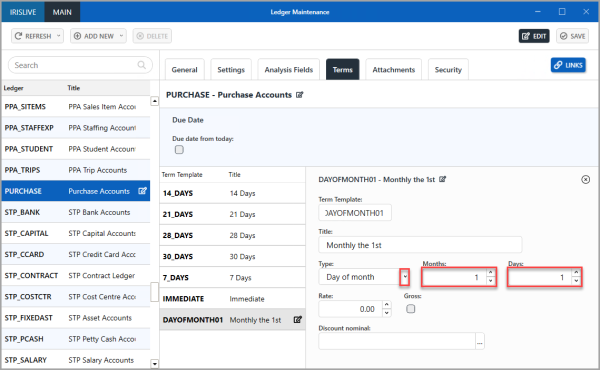Select the STP_COSTCTR ledger row

point(76,297)
